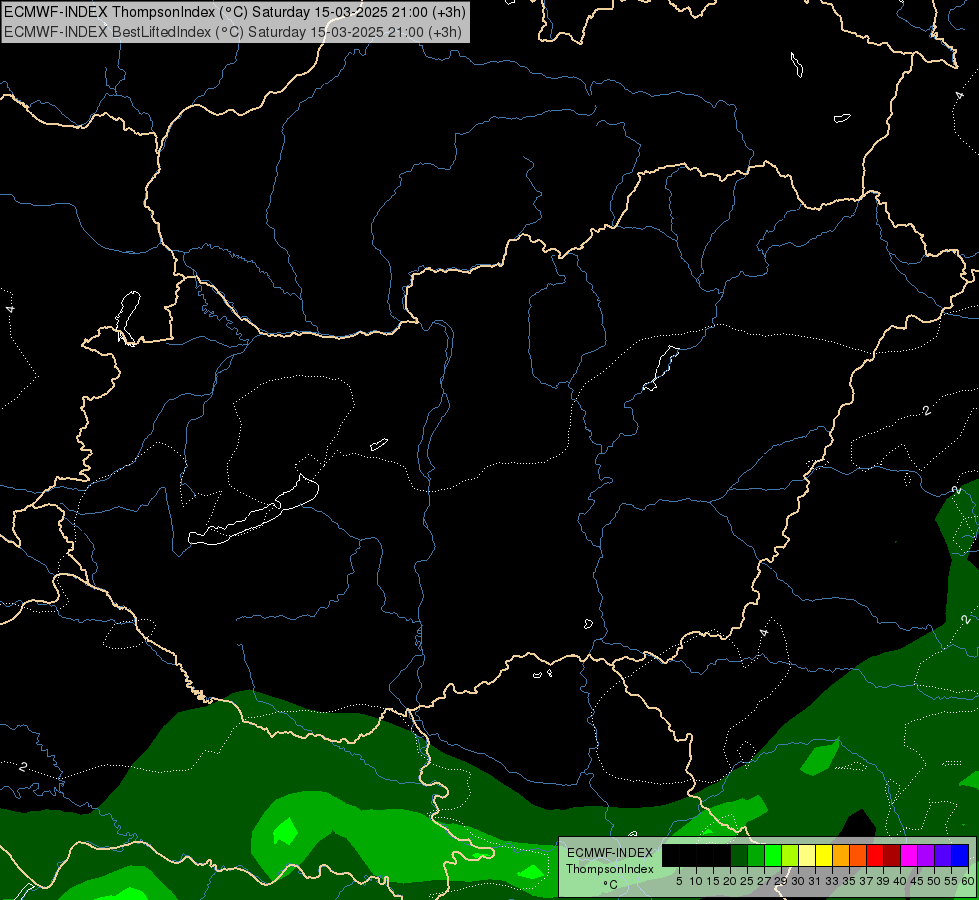This screenshot has height=900, width=979.
Task: Select the blue 55–60 legend swatch
Action: click(x=960, y=855)
